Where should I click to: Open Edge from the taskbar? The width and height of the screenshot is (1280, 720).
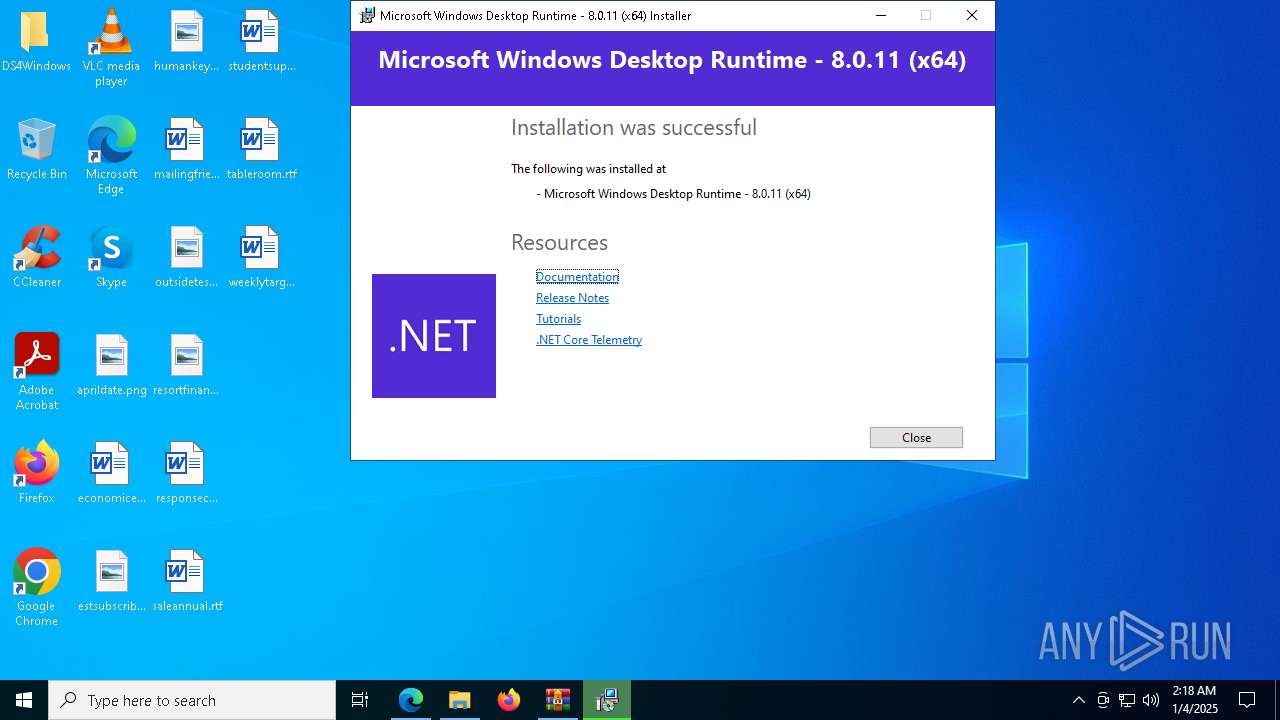point(411,700)
